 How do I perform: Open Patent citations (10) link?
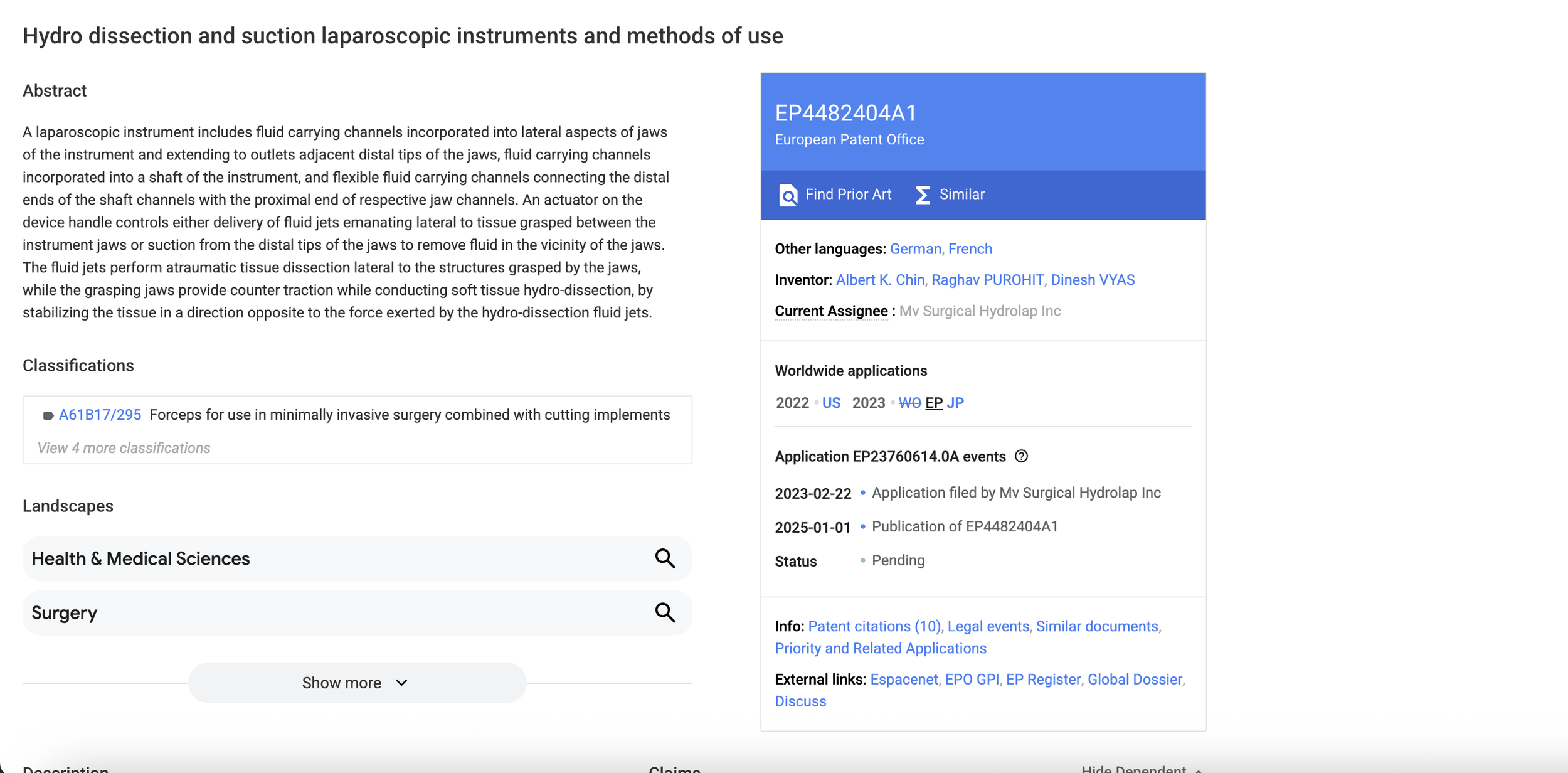874,626
